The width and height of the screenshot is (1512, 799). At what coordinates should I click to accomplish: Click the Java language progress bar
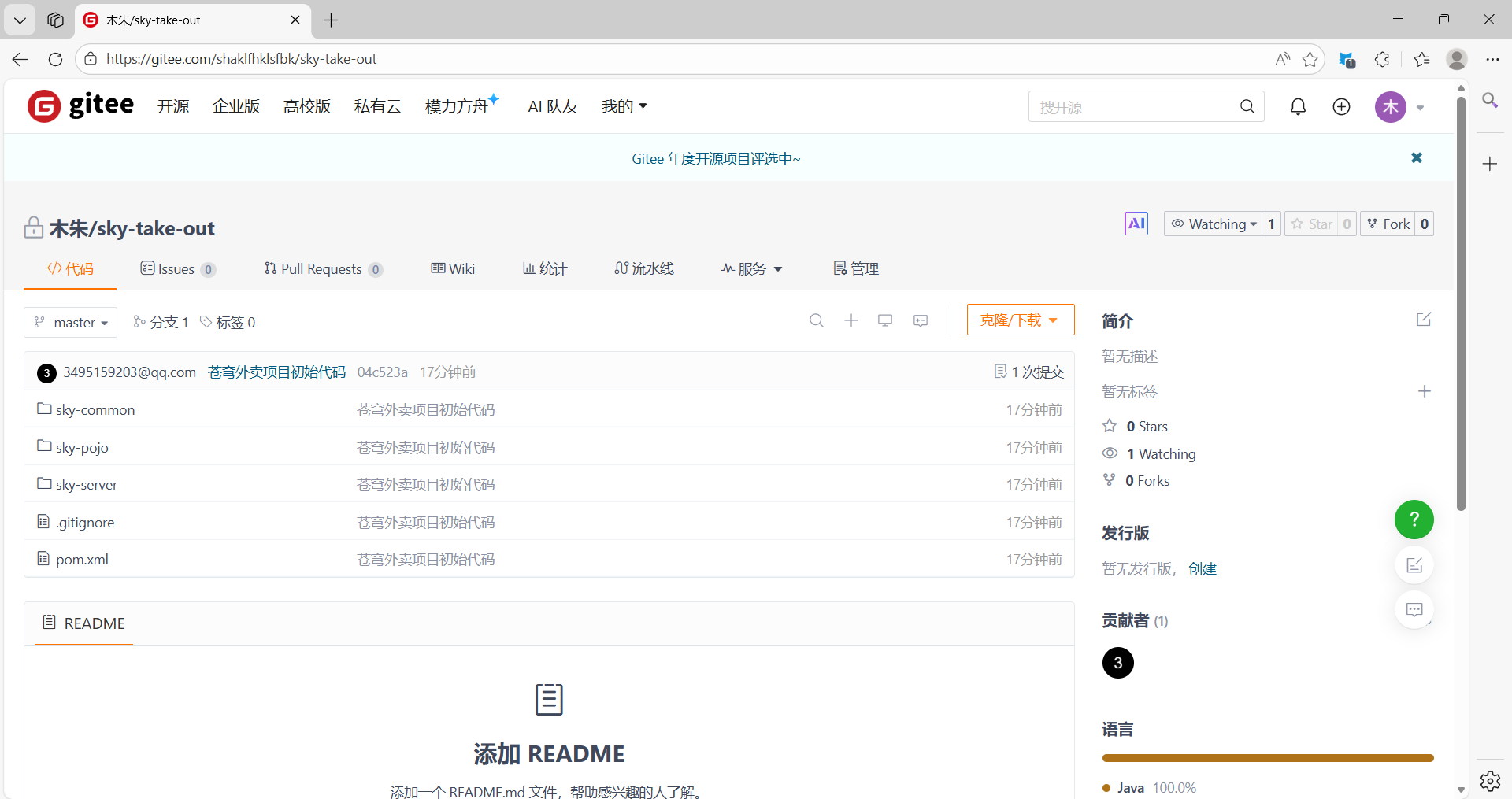coord(1267,758)
